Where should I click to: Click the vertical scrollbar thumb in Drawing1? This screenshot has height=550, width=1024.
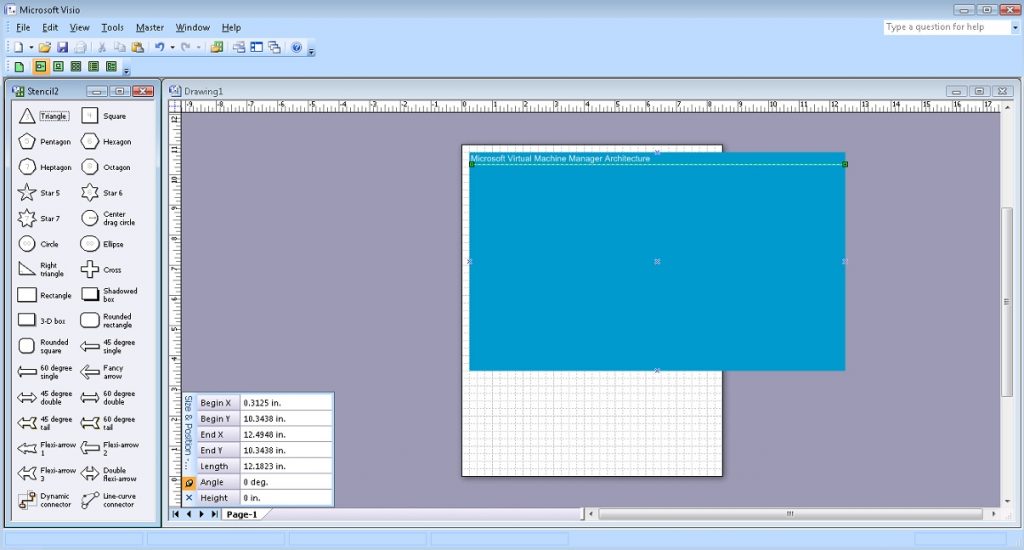click(x=1007, y=302)
